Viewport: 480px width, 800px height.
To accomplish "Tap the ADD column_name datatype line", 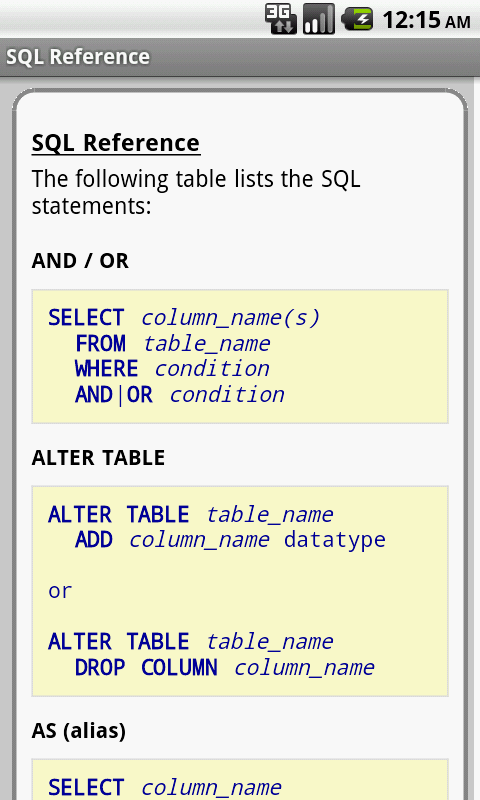I will click(x=230, y=540).
